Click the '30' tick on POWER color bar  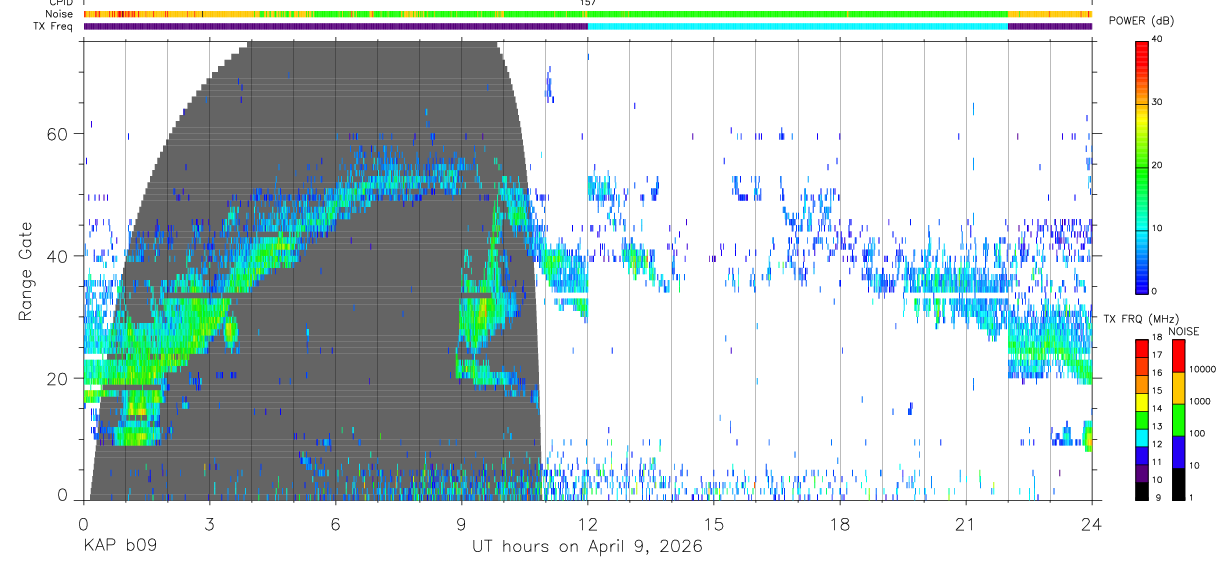point(1158,102)
